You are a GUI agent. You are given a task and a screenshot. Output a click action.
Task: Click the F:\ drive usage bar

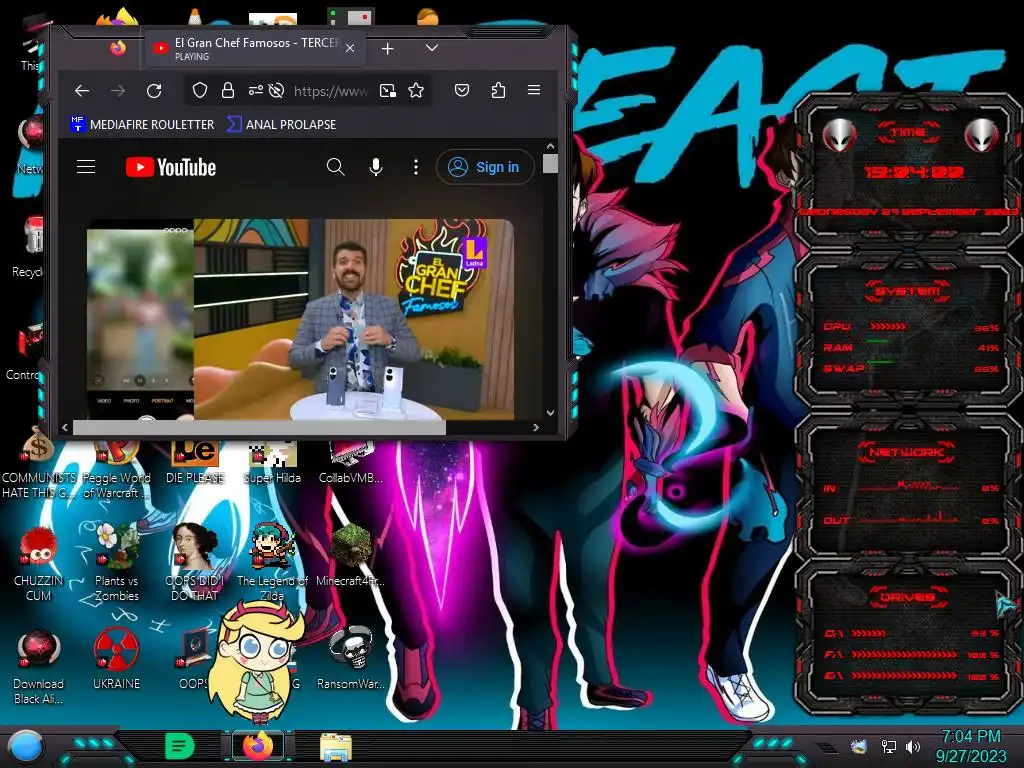[904, 654]
